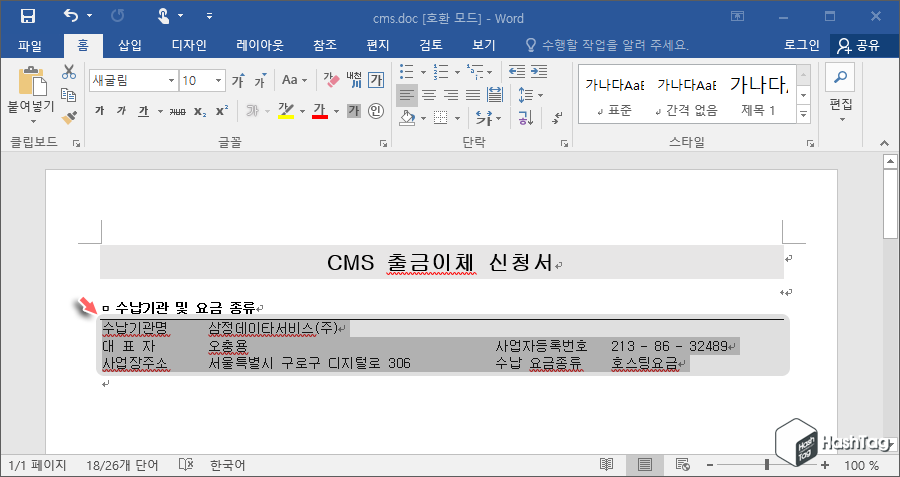900x477 pixels.
Task: Click the 로그인 link
Action: pyautogui.click(x=801, y=45)
